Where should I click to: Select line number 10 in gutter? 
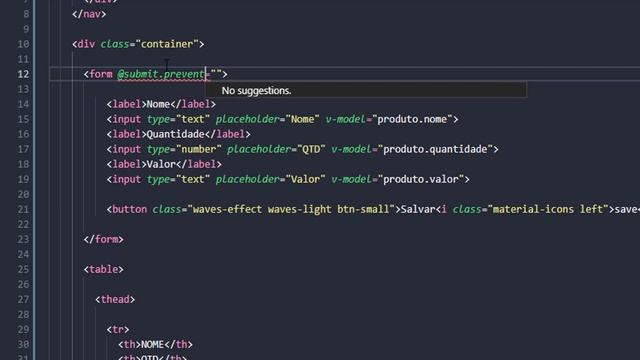pyautogui.click(x=23, y=44)
